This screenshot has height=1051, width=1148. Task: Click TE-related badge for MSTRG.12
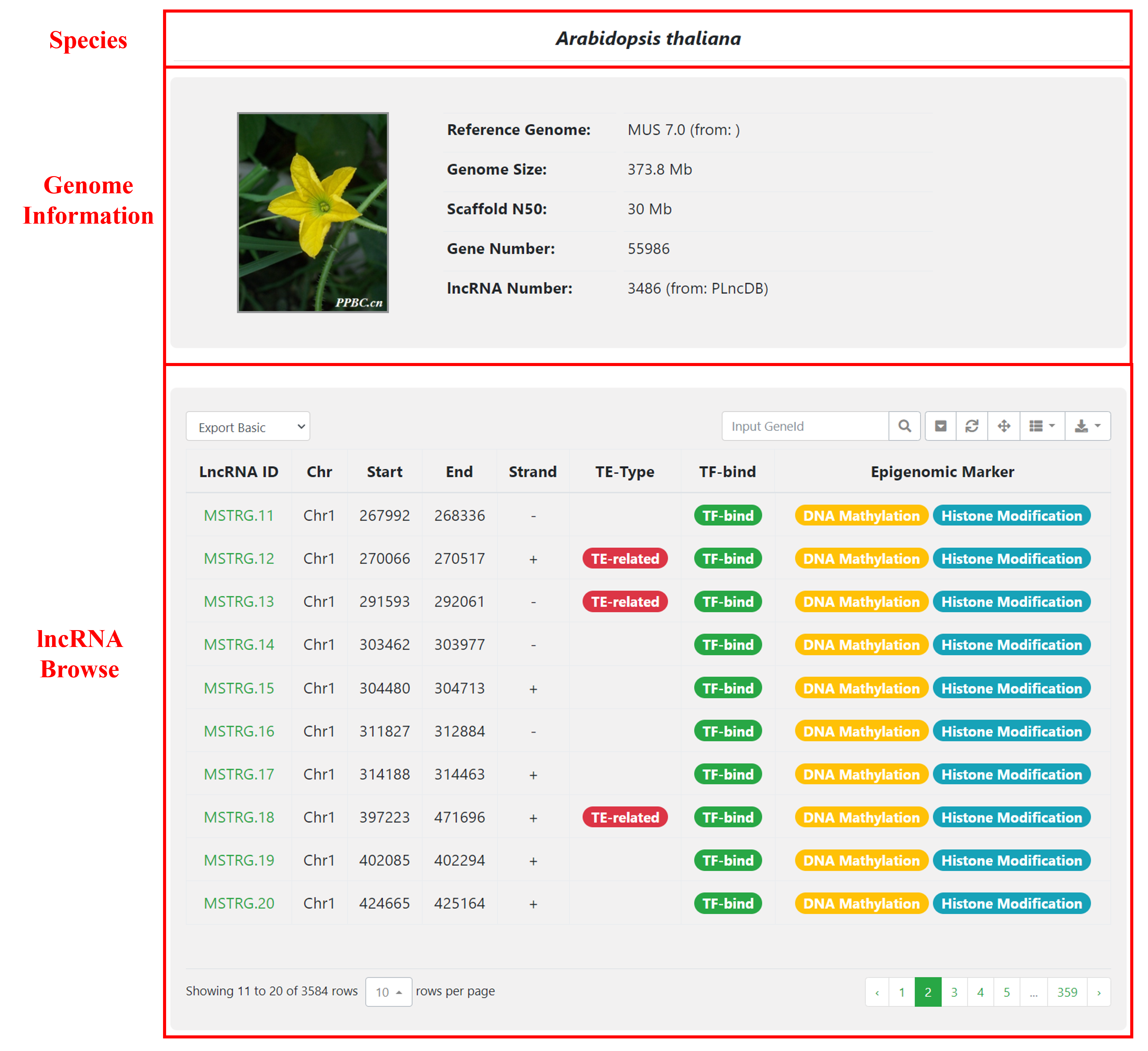(x=625, y=558)
